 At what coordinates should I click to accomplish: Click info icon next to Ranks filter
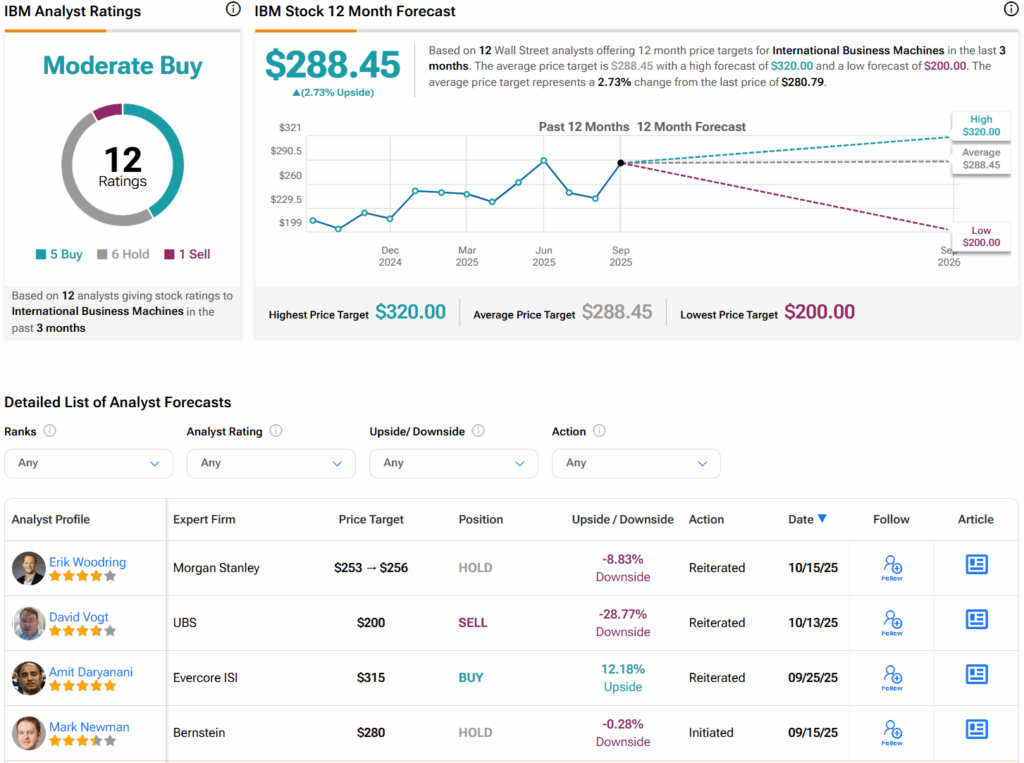pyautogui.click(x=49, y=431)
